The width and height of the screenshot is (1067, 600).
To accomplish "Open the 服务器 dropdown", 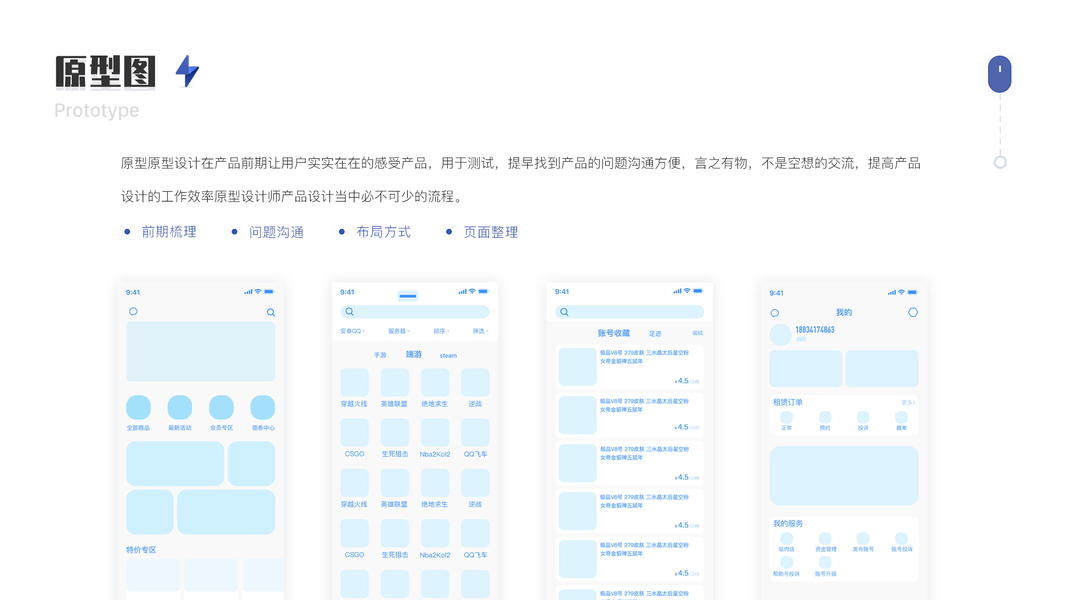I will [399, 331].
